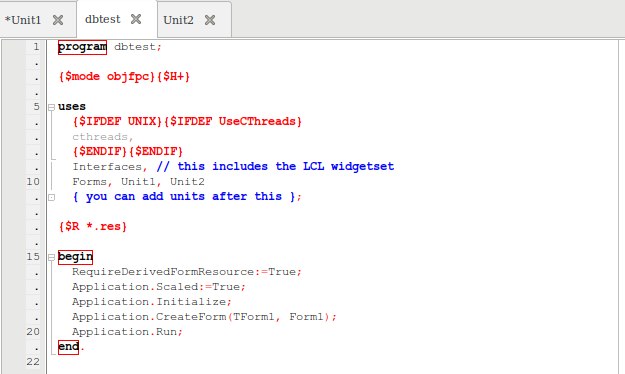Screen dimensions: 625x374
Task: Click the uses keyword
Action: tap(72, 107)
